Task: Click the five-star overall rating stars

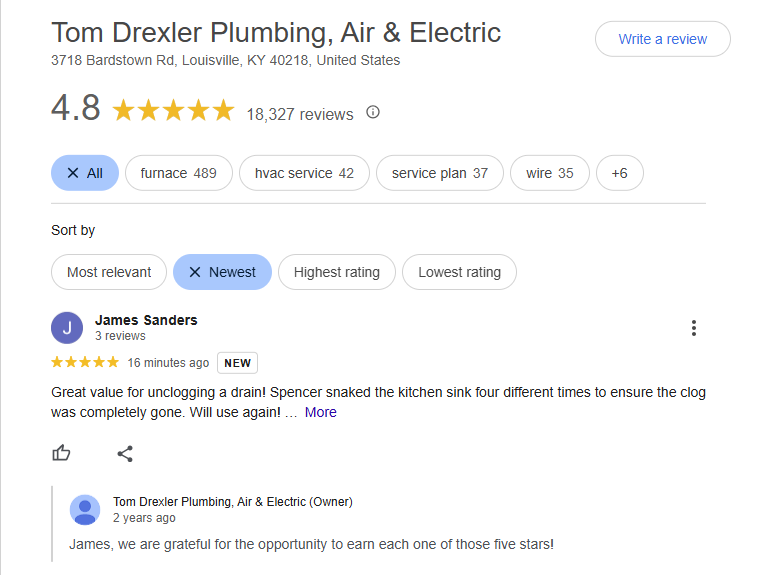Action: pyautogui.click(x=173, y=110)
